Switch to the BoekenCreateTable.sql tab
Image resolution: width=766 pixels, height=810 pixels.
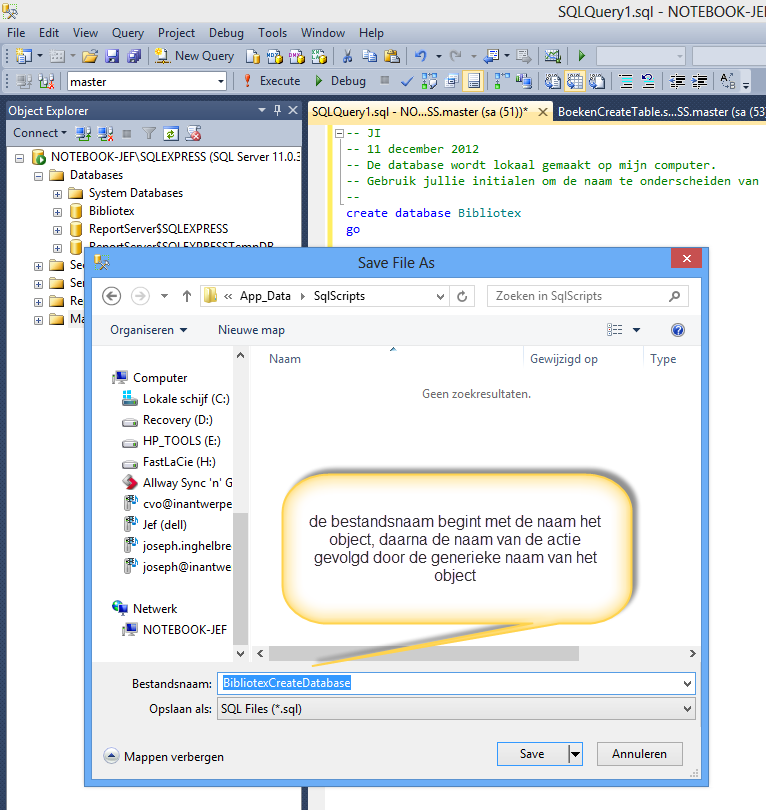[660, 112]
